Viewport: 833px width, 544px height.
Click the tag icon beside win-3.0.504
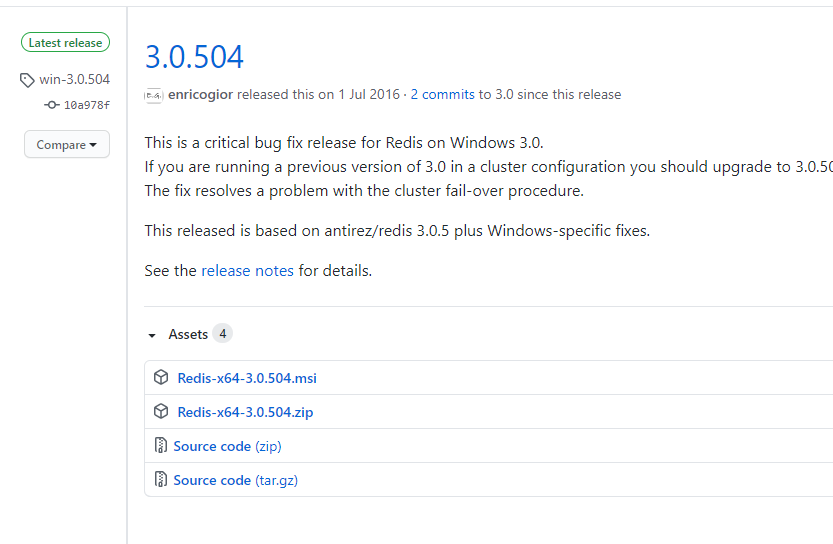(x=27, y=80)
